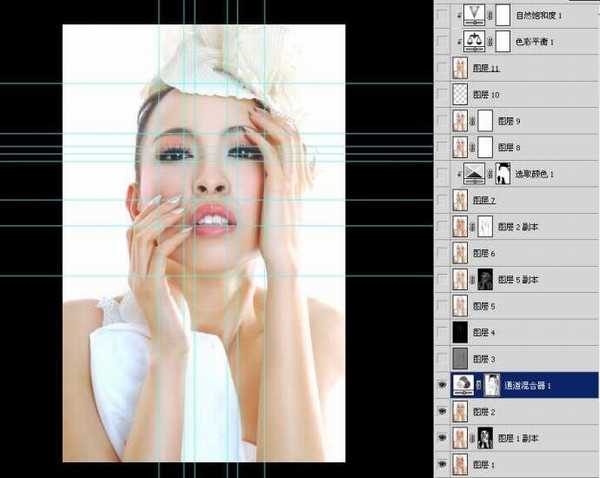Click the mask link chain icon on 图层 9
This screenshot has width=600, height=478.
[474, 120]
